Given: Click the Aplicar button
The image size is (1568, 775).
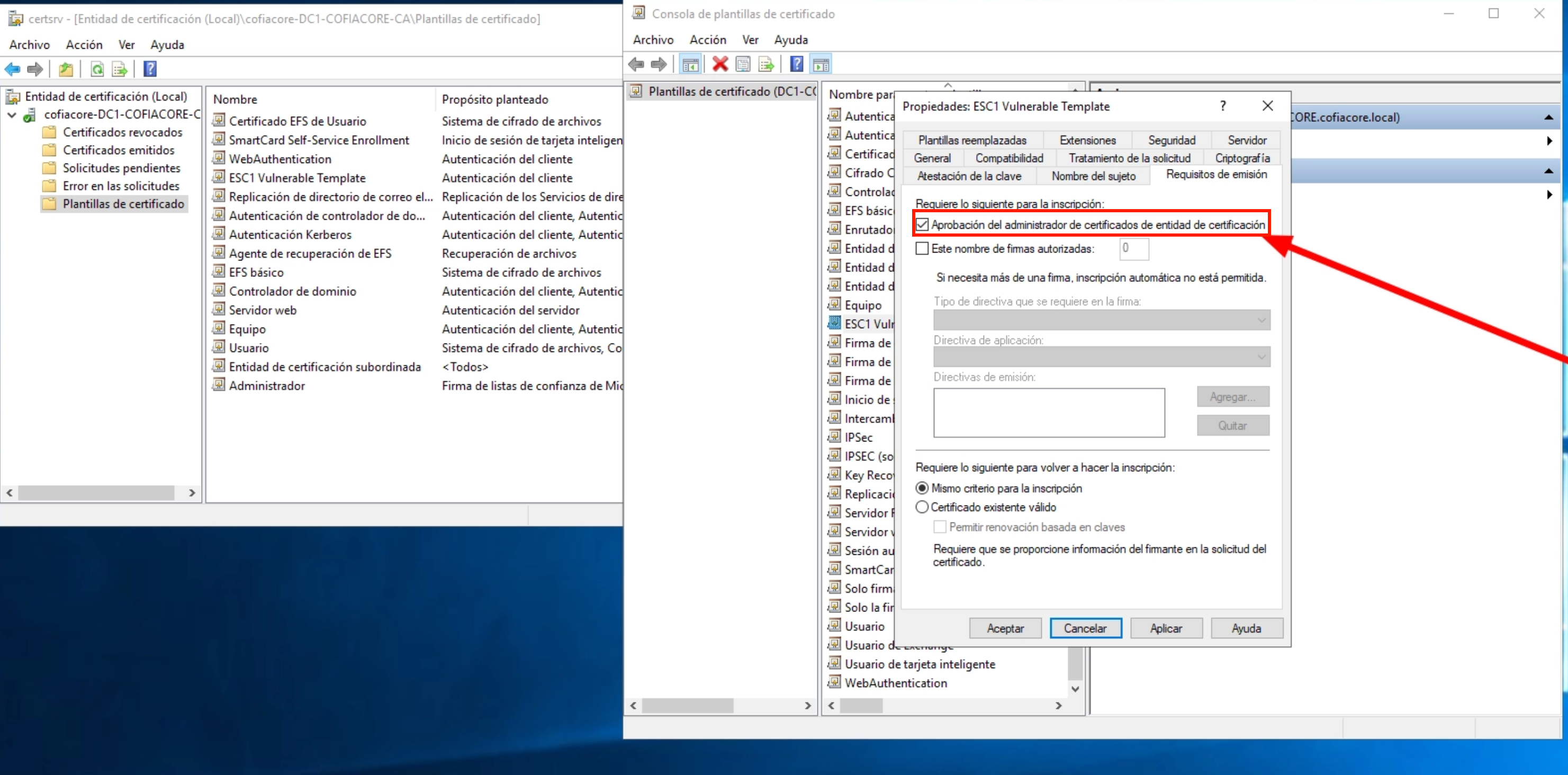Looking at the screenshot, I should pyautogui.click(x=1166, y=628).
